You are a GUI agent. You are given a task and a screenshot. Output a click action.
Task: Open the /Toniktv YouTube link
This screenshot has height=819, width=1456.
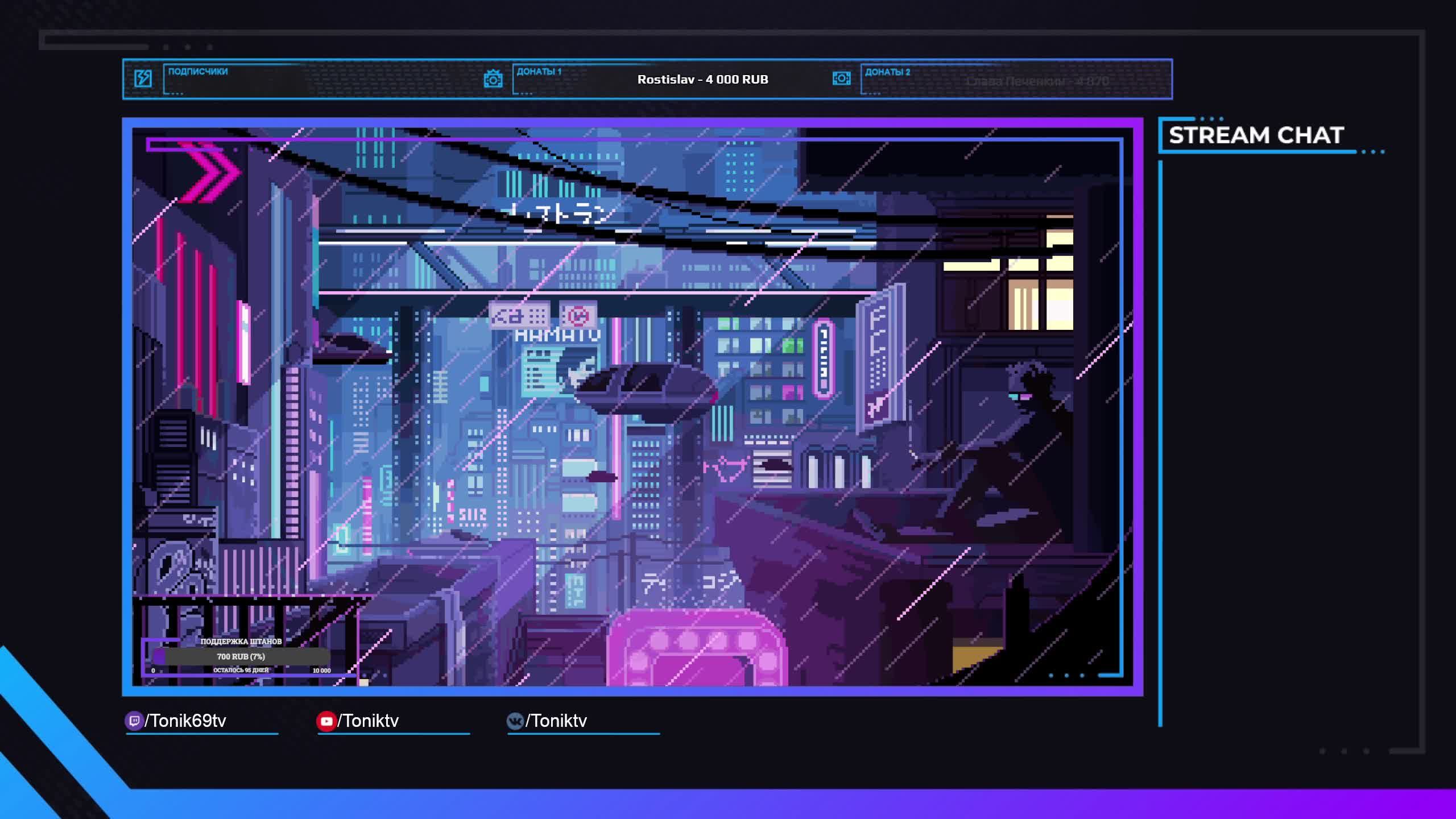click(369, 721)
